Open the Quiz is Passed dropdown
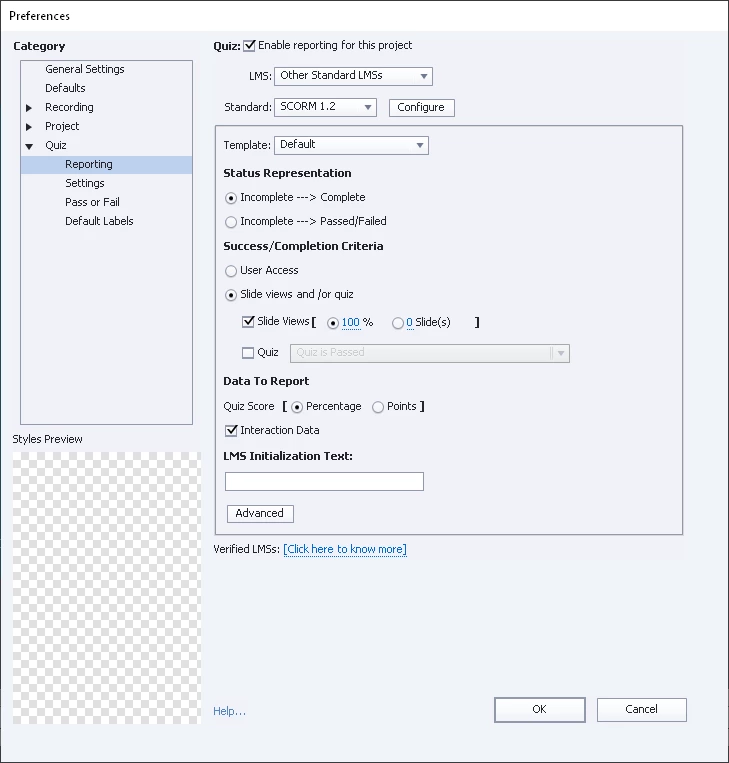Screen dimensions: 729x763 coord(430,353)
